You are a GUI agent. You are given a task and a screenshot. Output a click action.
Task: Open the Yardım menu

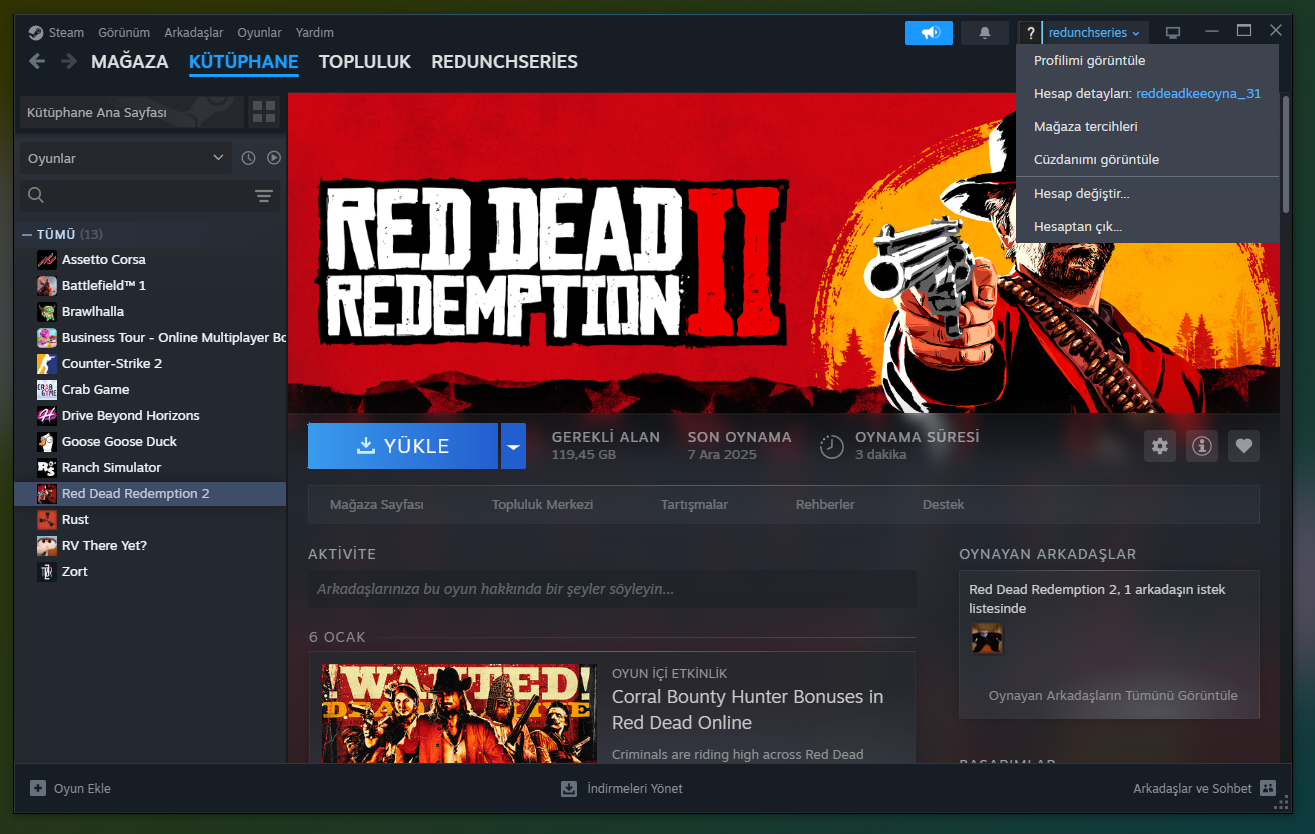315,32
